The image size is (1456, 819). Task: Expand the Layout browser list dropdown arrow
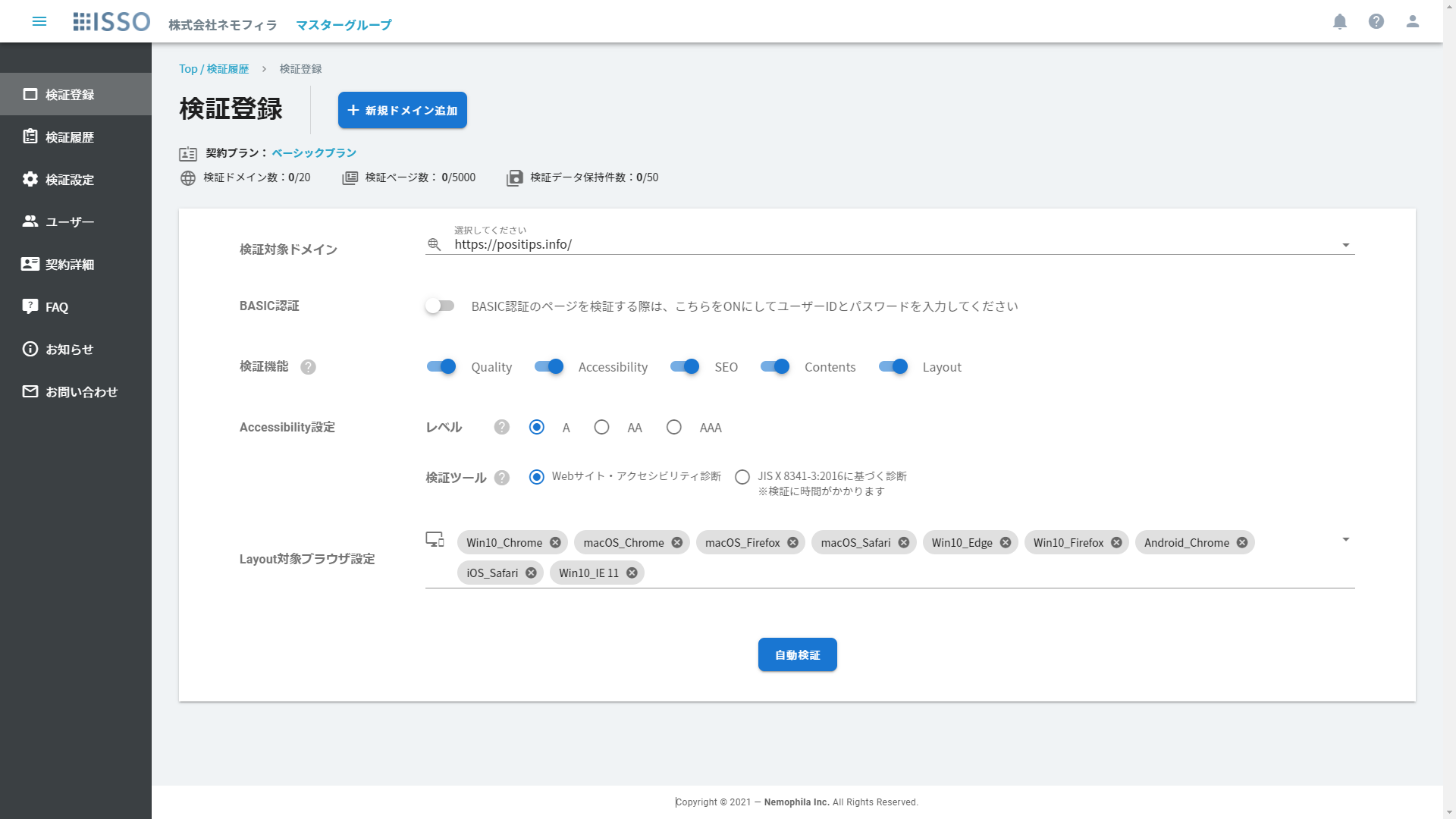(1346, 539)
